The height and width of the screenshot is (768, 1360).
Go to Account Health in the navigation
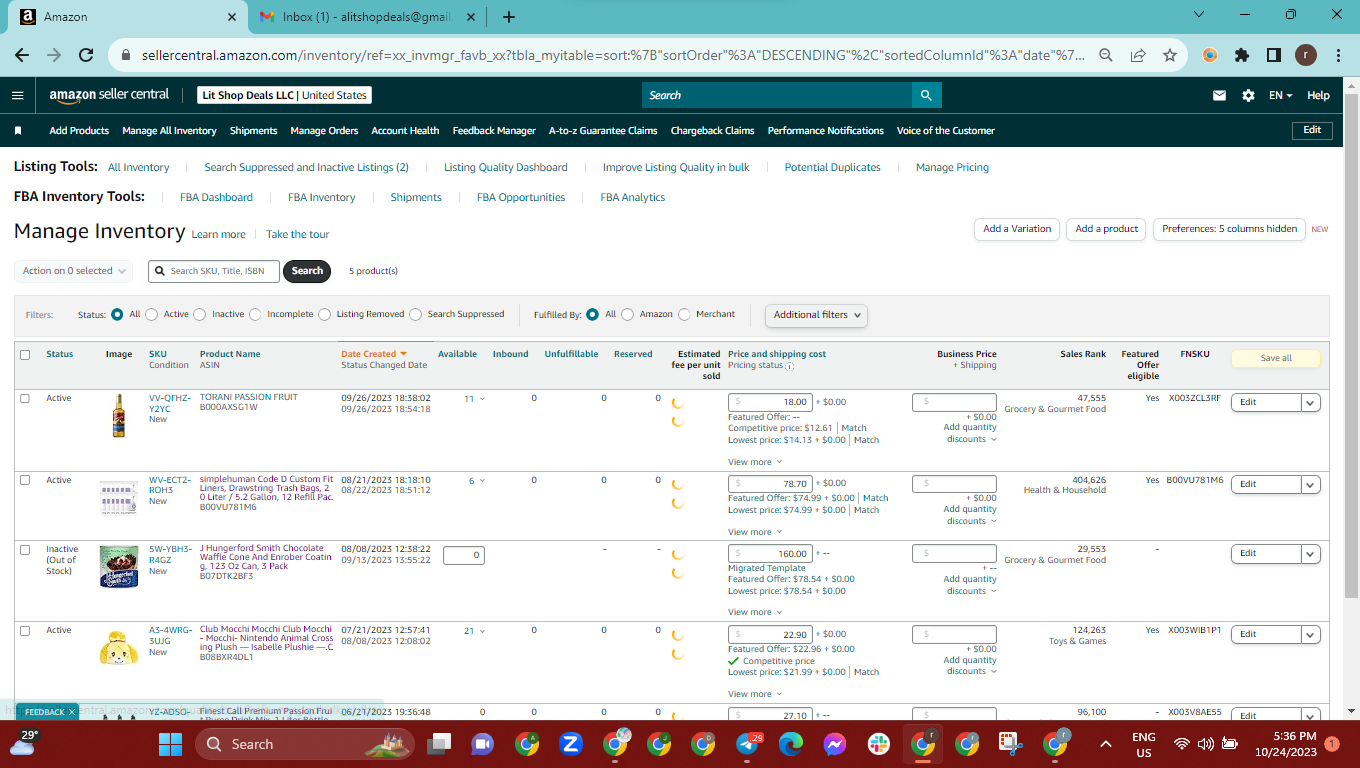[405, 131]
